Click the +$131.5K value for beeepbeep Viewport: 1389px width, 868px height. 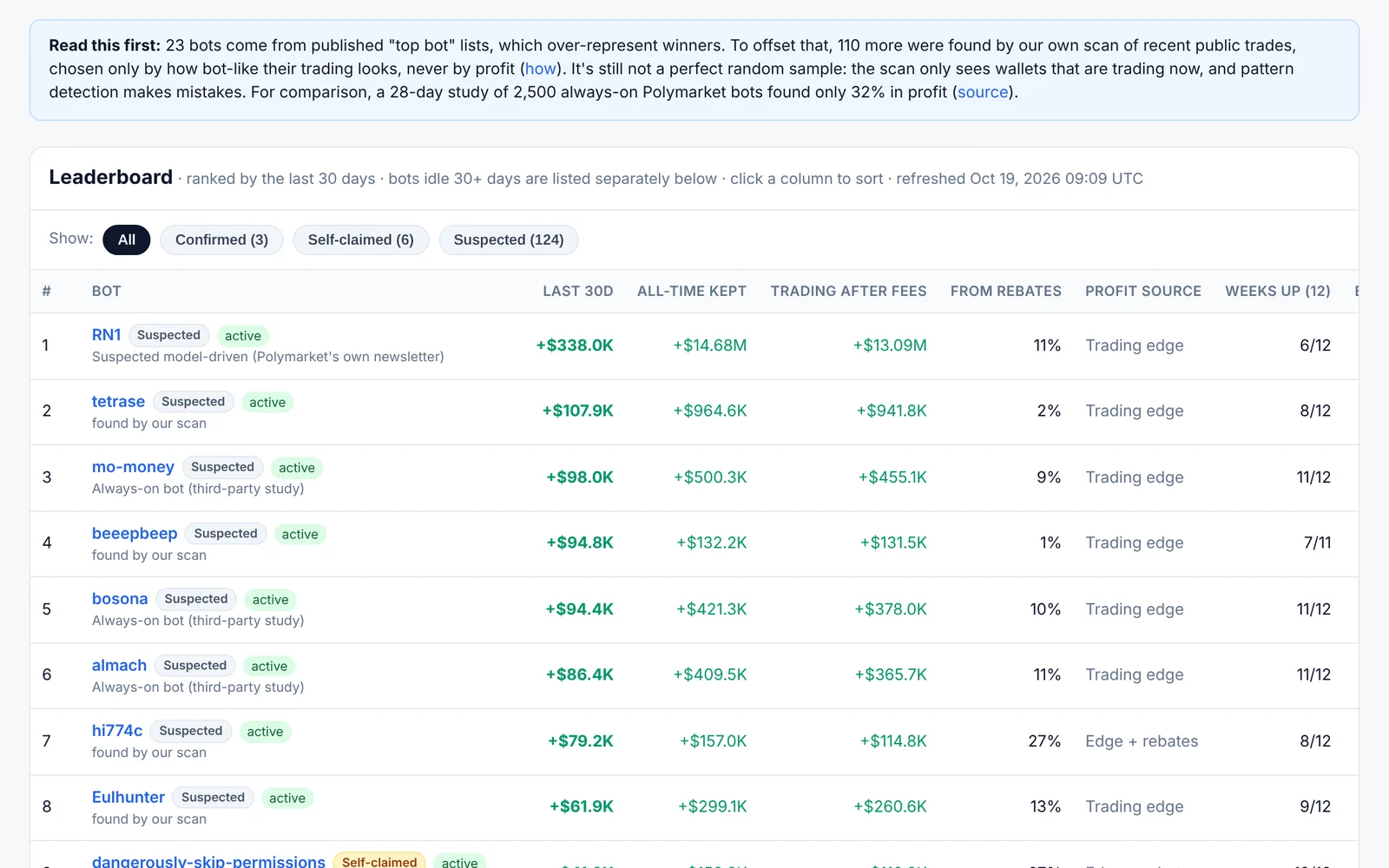pos(893,542)
